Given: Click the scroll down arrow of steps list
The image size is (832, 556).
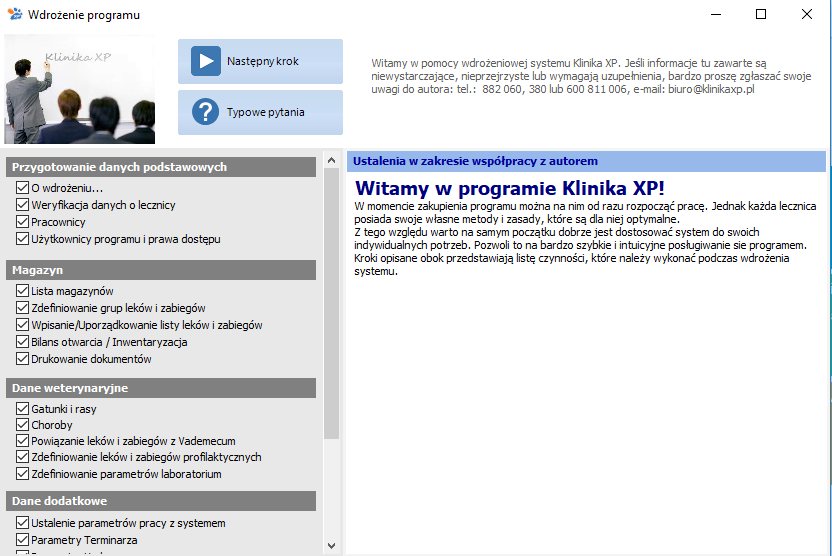Looking at the screenshot, I should coord(332,545).
